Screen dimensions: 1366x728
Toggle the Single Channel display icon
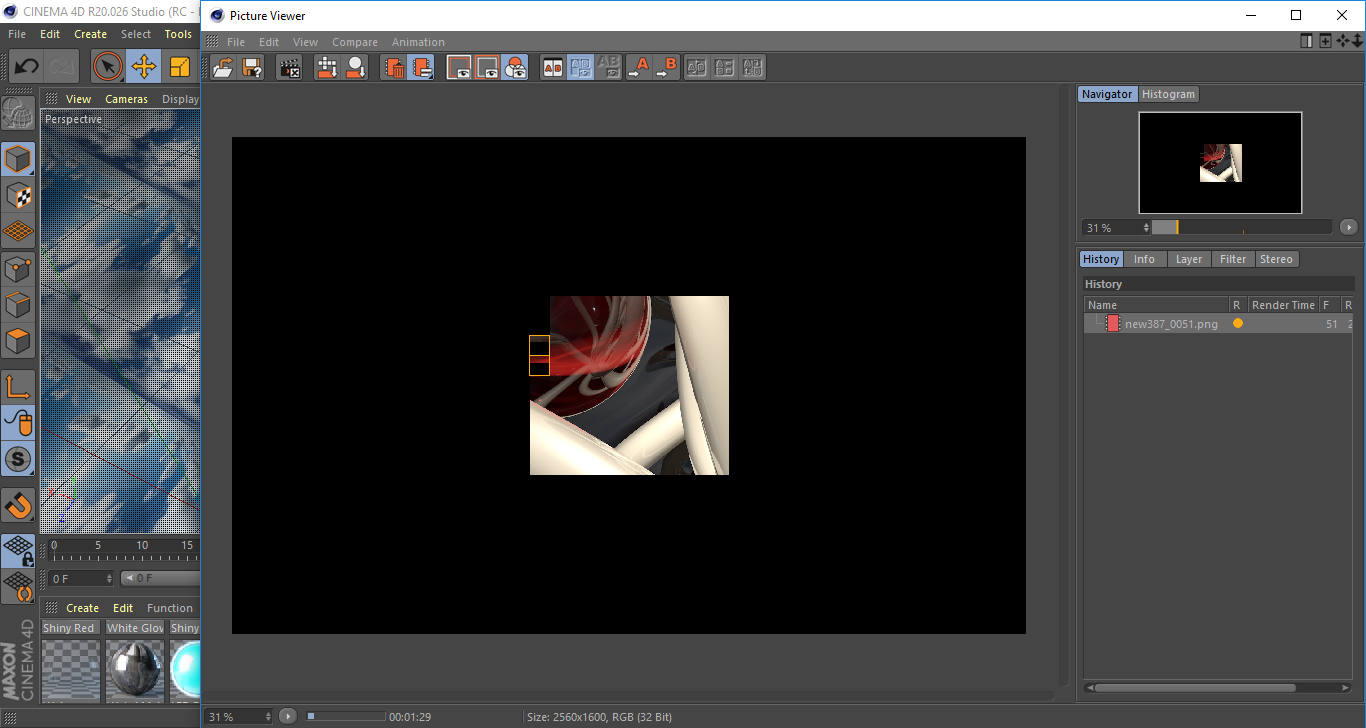coord(487,68)
